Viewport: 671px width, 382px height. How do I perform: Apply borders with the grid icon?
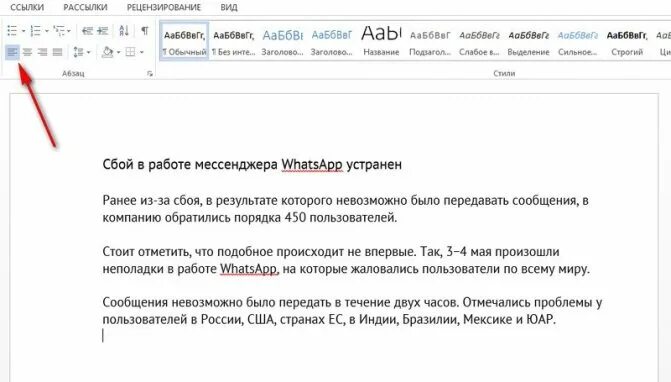click(x=130, y=52)
